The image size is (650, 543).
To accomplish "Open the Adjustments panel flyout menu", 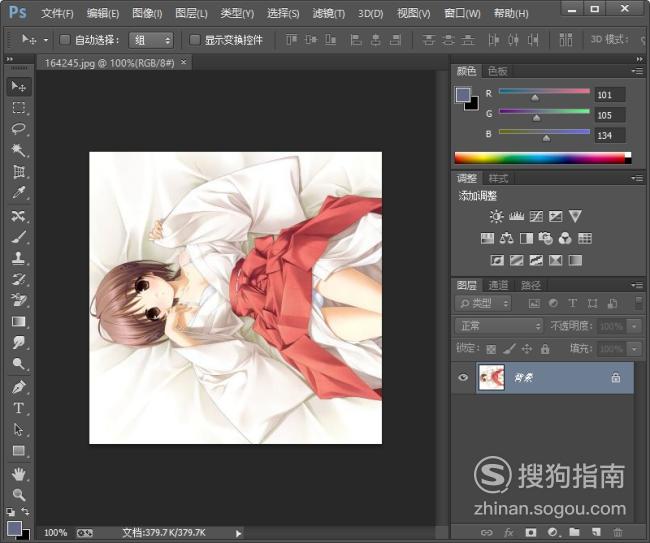I will tap(637, 178).
